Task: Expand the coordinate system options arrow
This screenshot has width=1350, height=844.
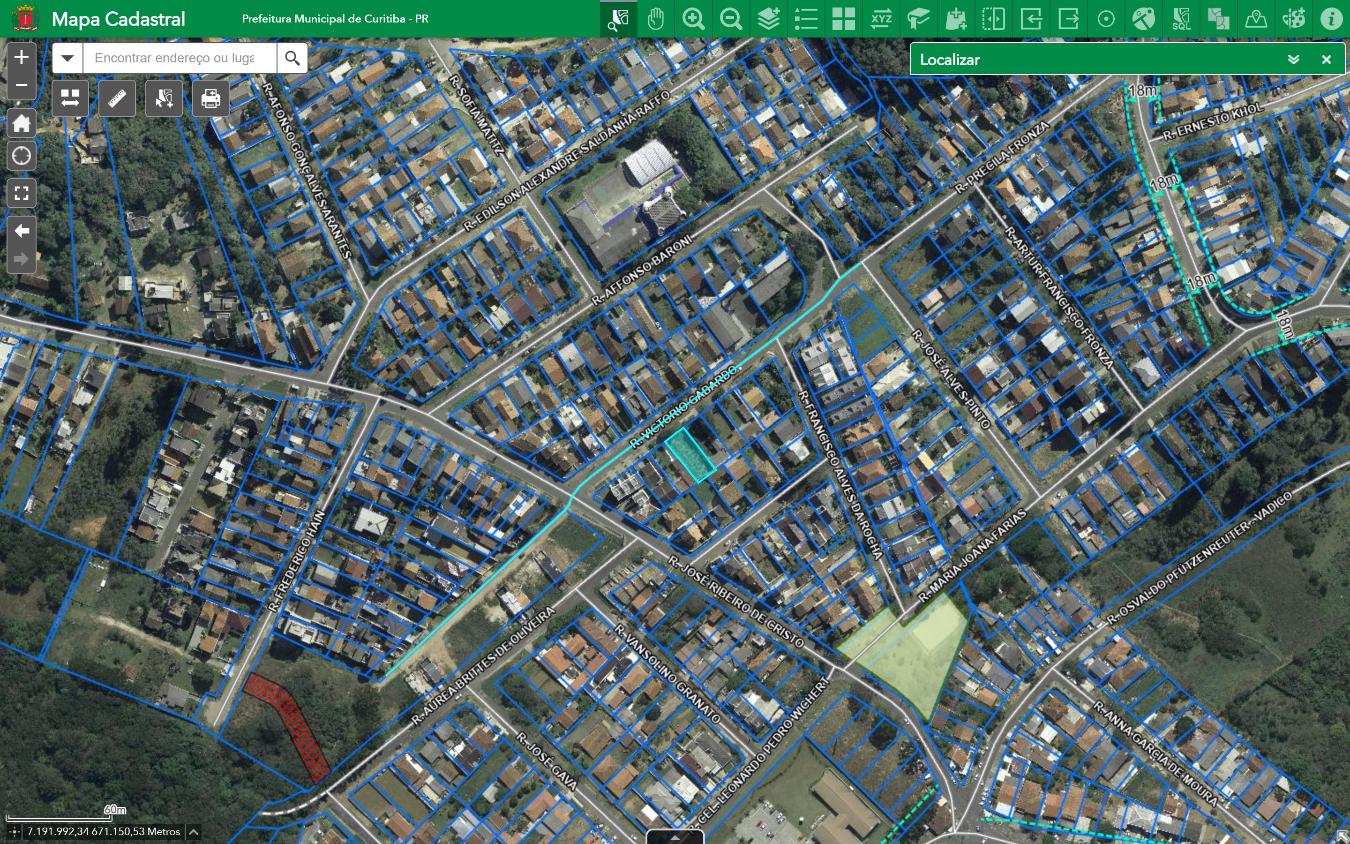Action: point(193,832)
